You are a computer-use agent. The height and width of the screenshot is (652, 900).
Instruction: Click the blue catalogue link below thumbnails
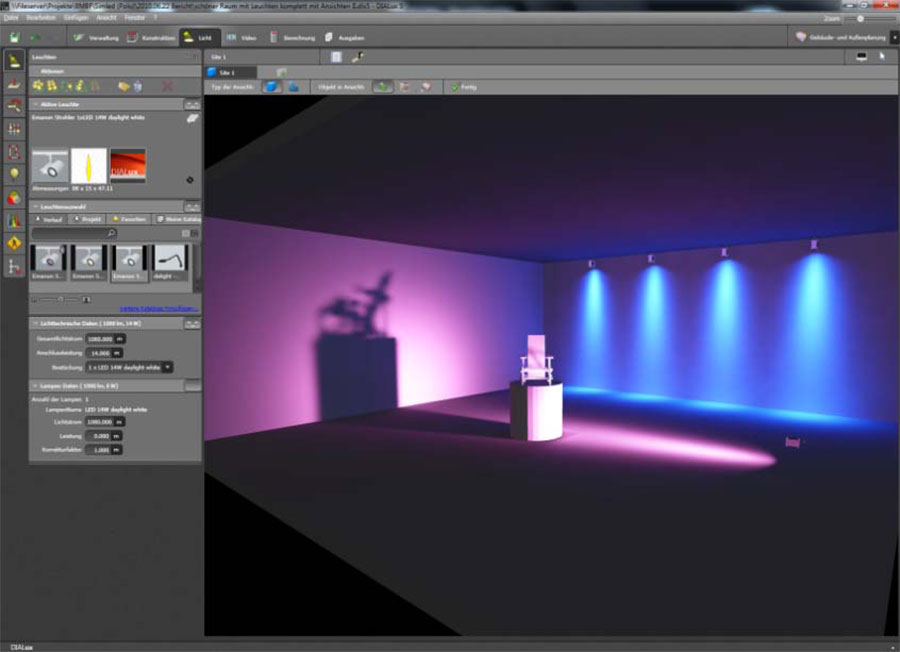pyautogui.click(x=158, y=309)
